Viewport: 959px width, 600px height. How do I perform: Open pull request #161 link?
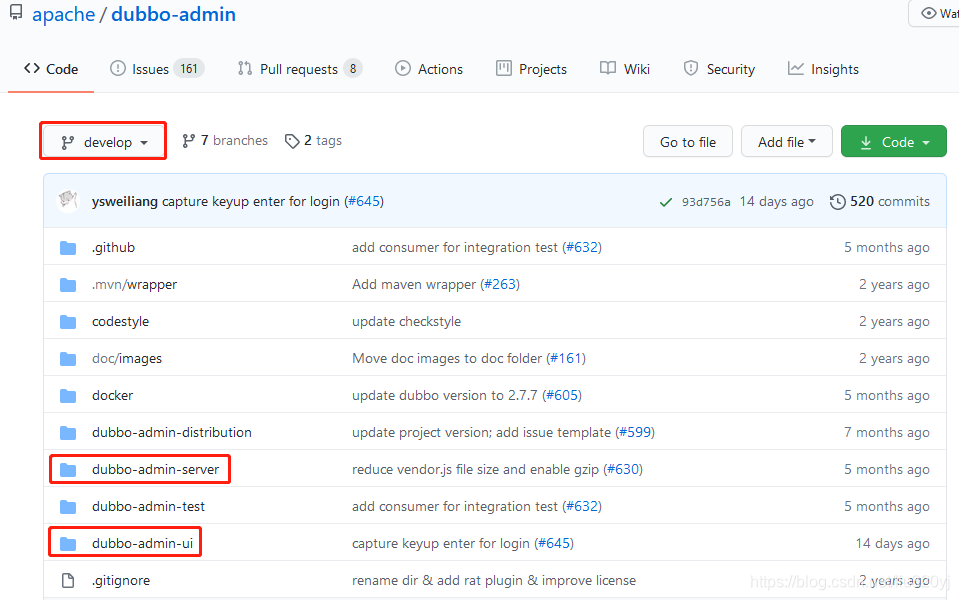pyautogui.click(x=566, y=358)
